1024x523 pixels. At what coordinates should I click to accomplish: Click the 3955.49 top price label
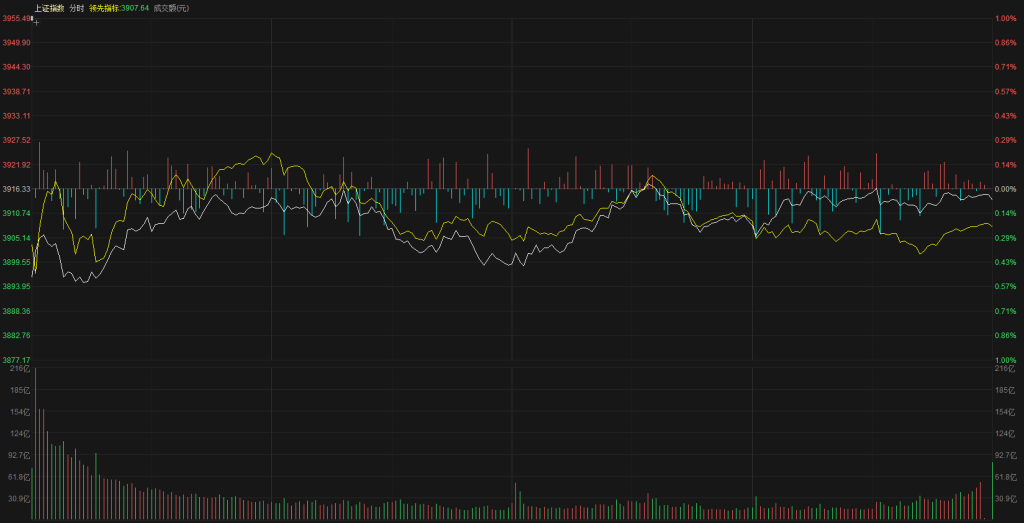coord(17,18)
